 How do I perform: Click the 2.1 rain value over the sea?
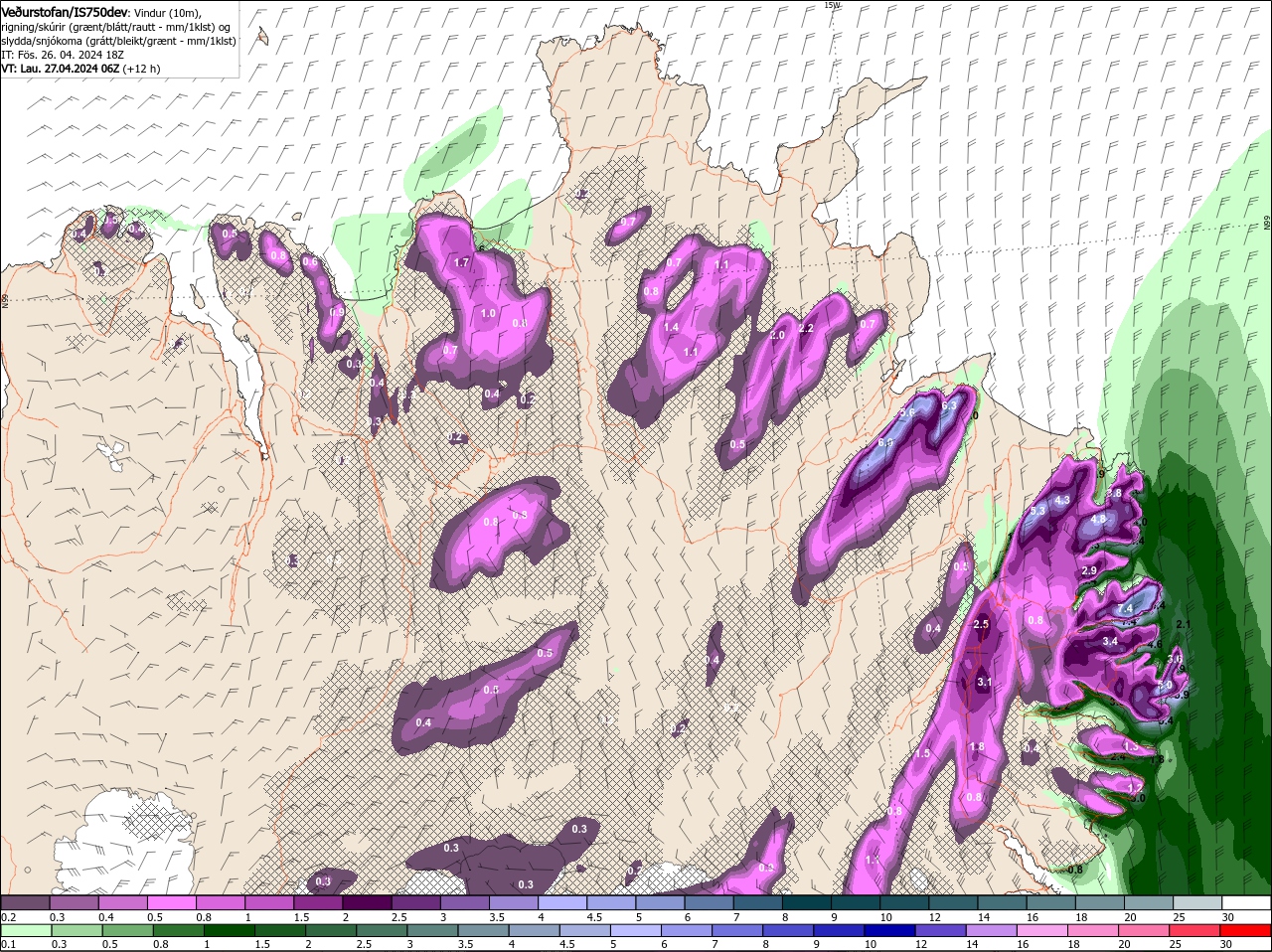[1183, 624]
